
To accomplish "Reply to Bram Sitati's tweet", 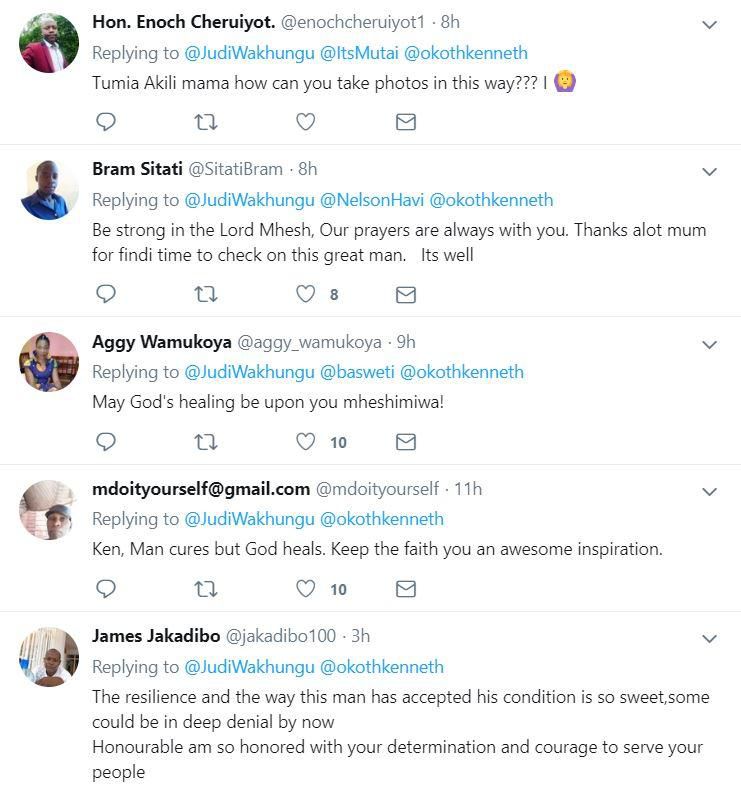I will [105, 294].
